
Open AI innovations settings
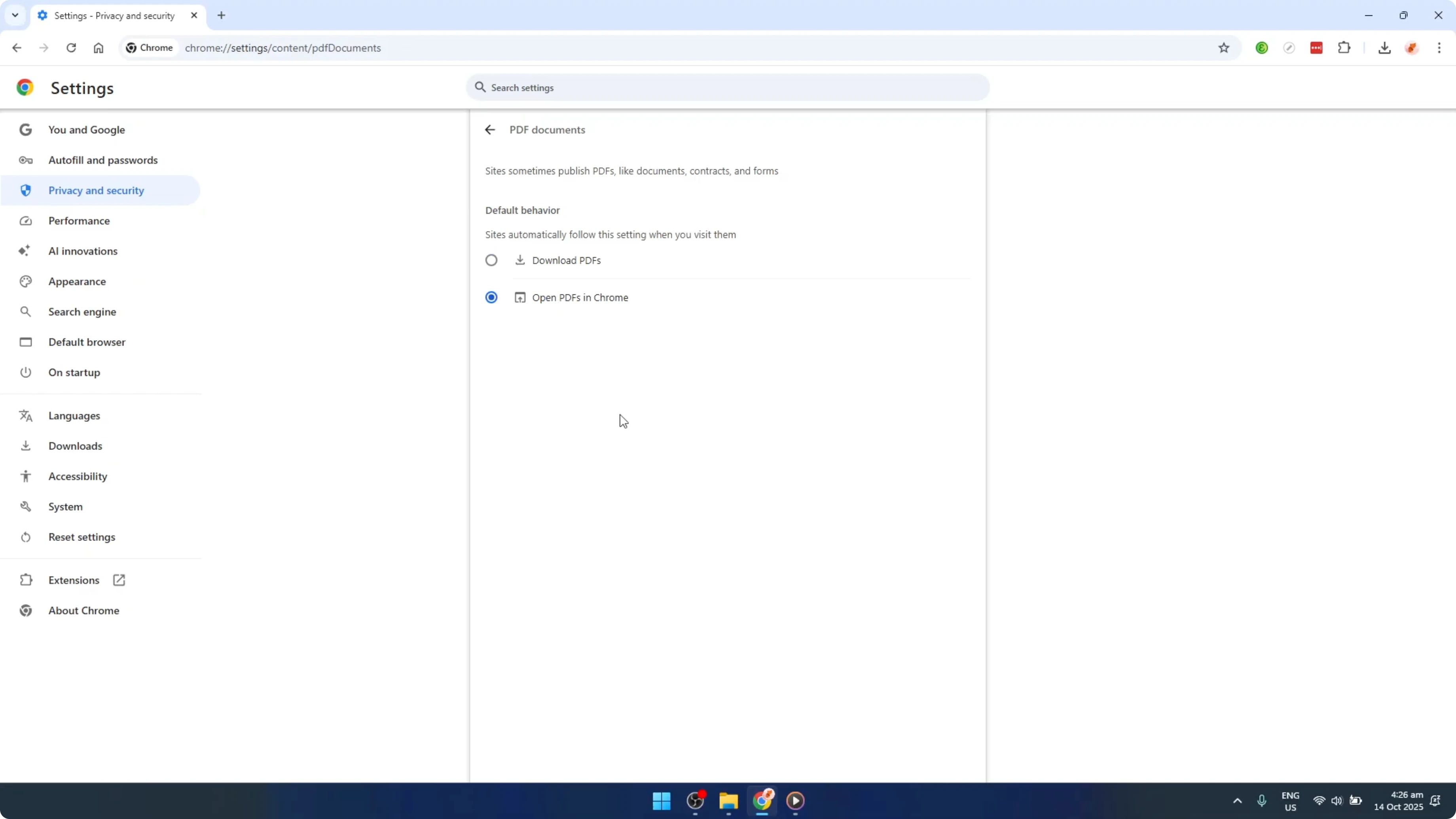(x=100, y=251)
